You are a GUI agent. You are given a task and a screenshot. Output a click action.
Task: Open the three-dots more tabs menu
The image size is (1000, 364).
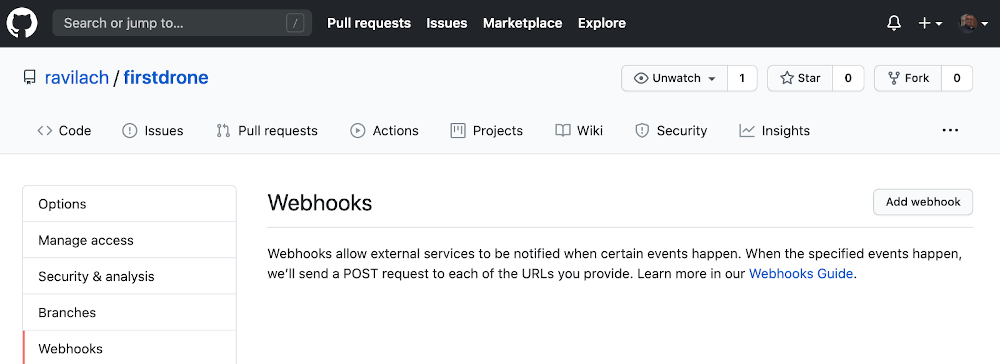(x=950, y=131)
